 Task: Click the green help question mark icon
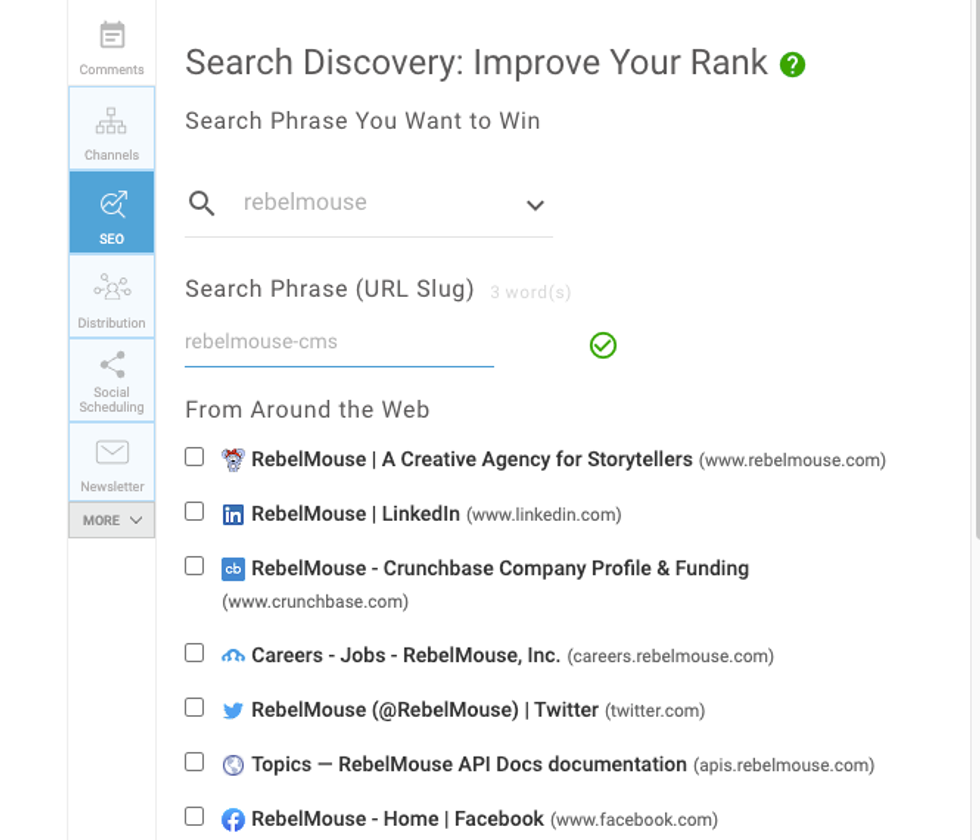coord(793,65)
